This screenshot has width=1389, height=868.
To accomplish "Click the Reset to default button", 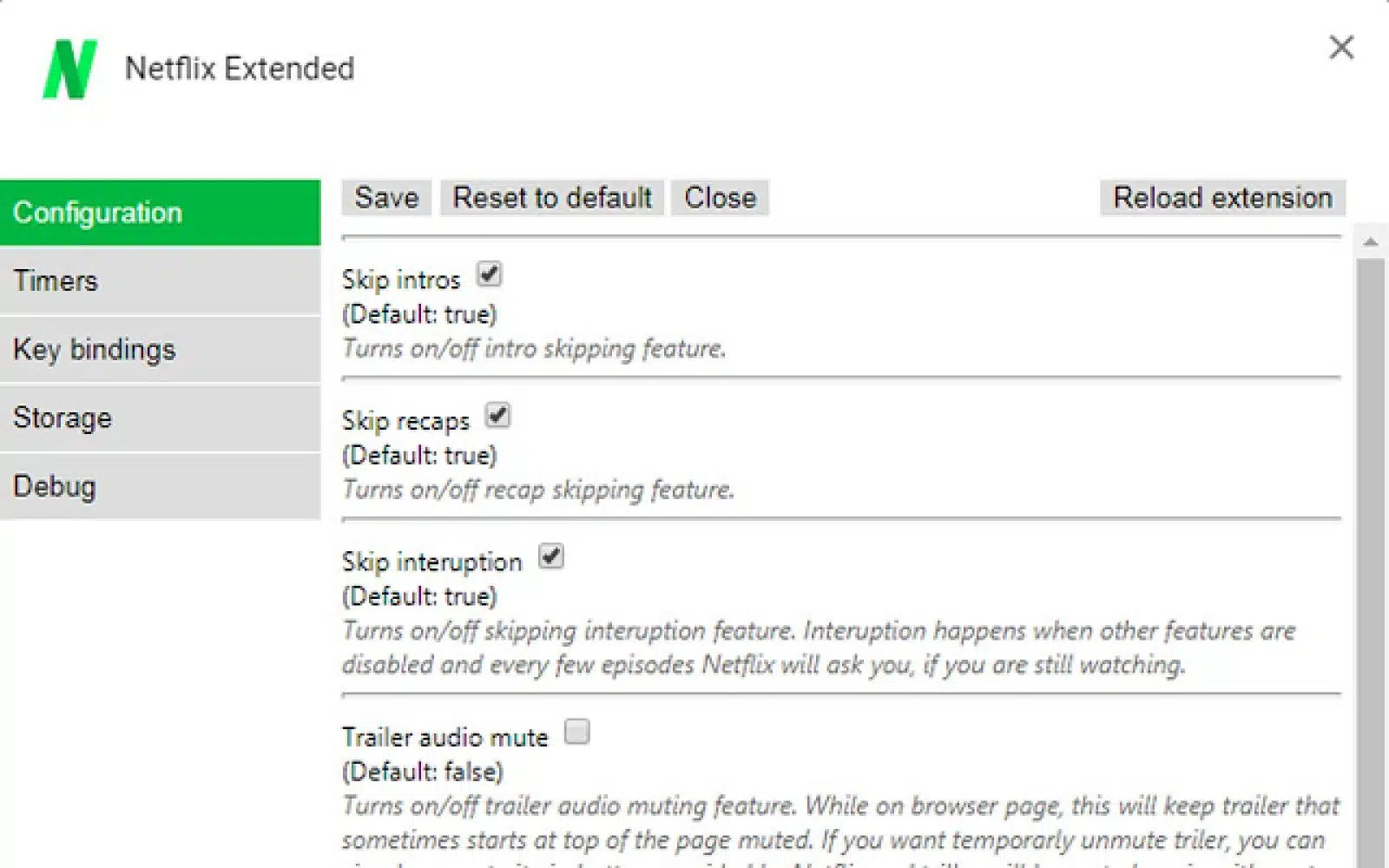I will (551, 198).
